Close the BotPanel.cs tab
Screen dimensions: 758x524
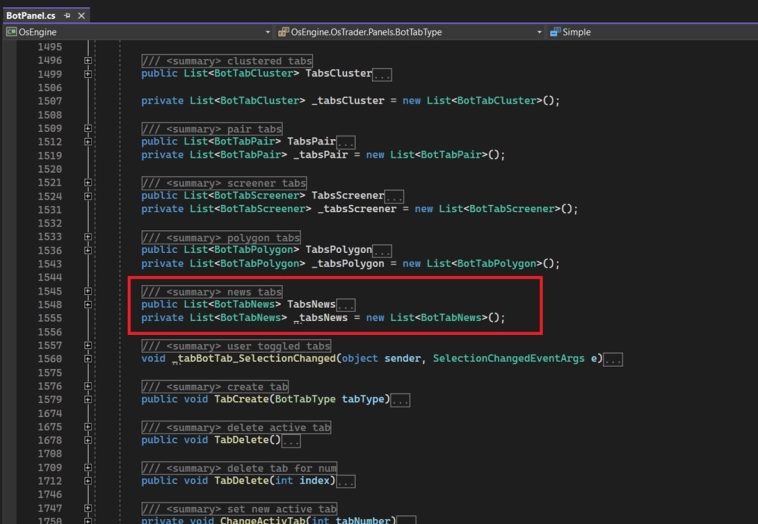[81, 16]
